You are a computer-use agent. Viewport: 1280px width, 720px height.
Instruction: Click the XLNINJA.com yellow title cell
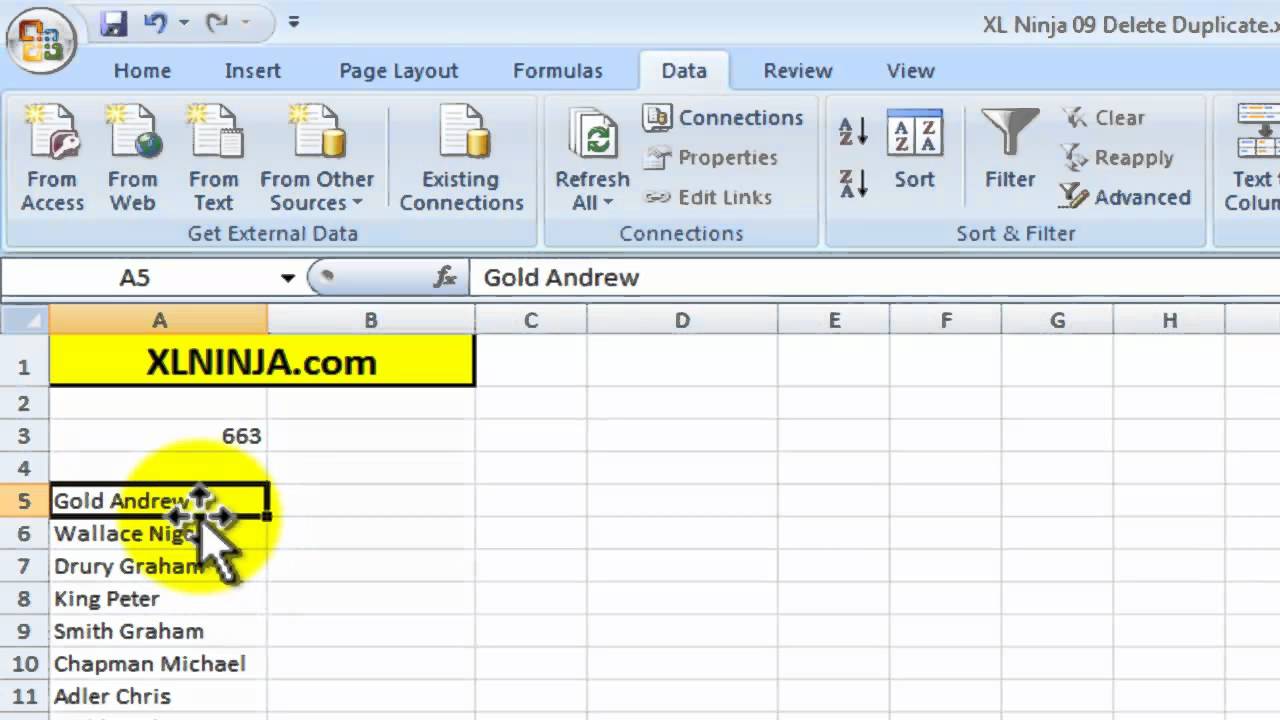[x=262, y=361]
